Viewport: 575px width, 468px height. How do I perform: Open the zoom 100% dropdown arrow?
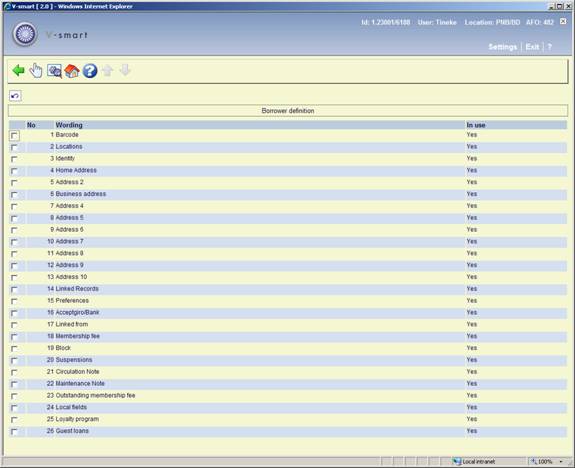[x=561, y=461]
